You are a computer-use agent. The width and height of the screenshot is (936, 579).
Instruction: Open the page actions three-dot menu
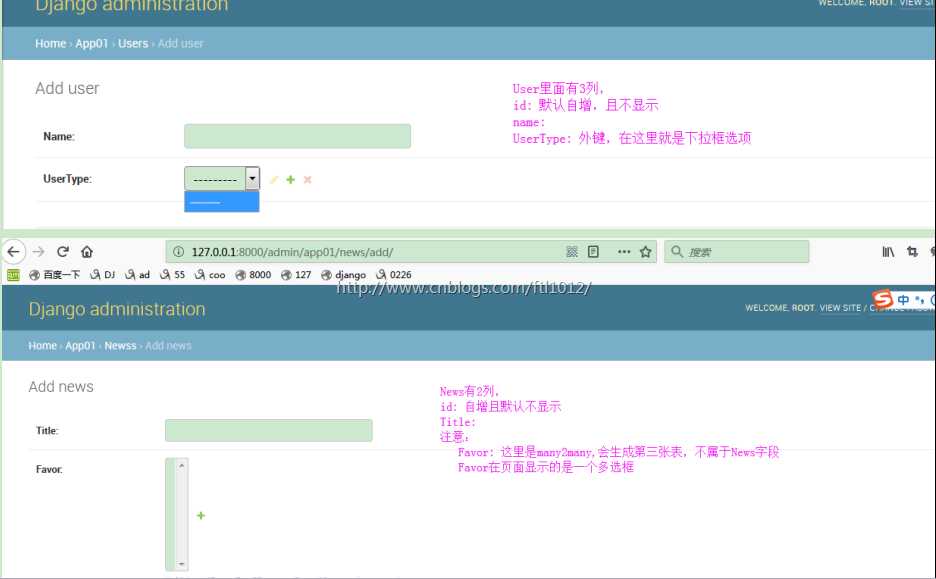click(624, 252)
